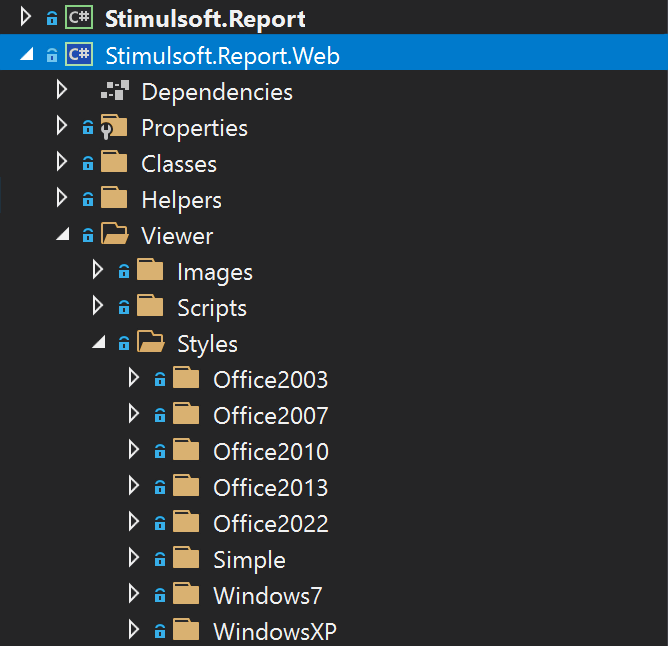This screenshot has width=668, height=646.
Task: Click the Office2022 folder icon
Action: [x=186, y=521]
